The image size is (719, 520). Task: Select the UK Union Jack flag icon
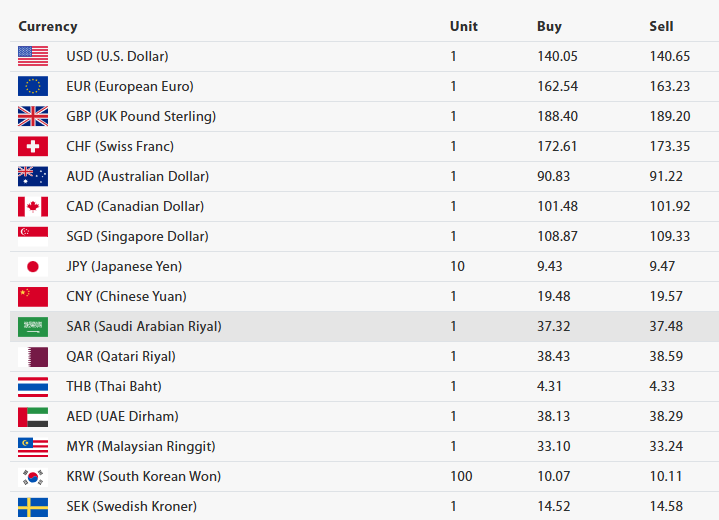33,117
